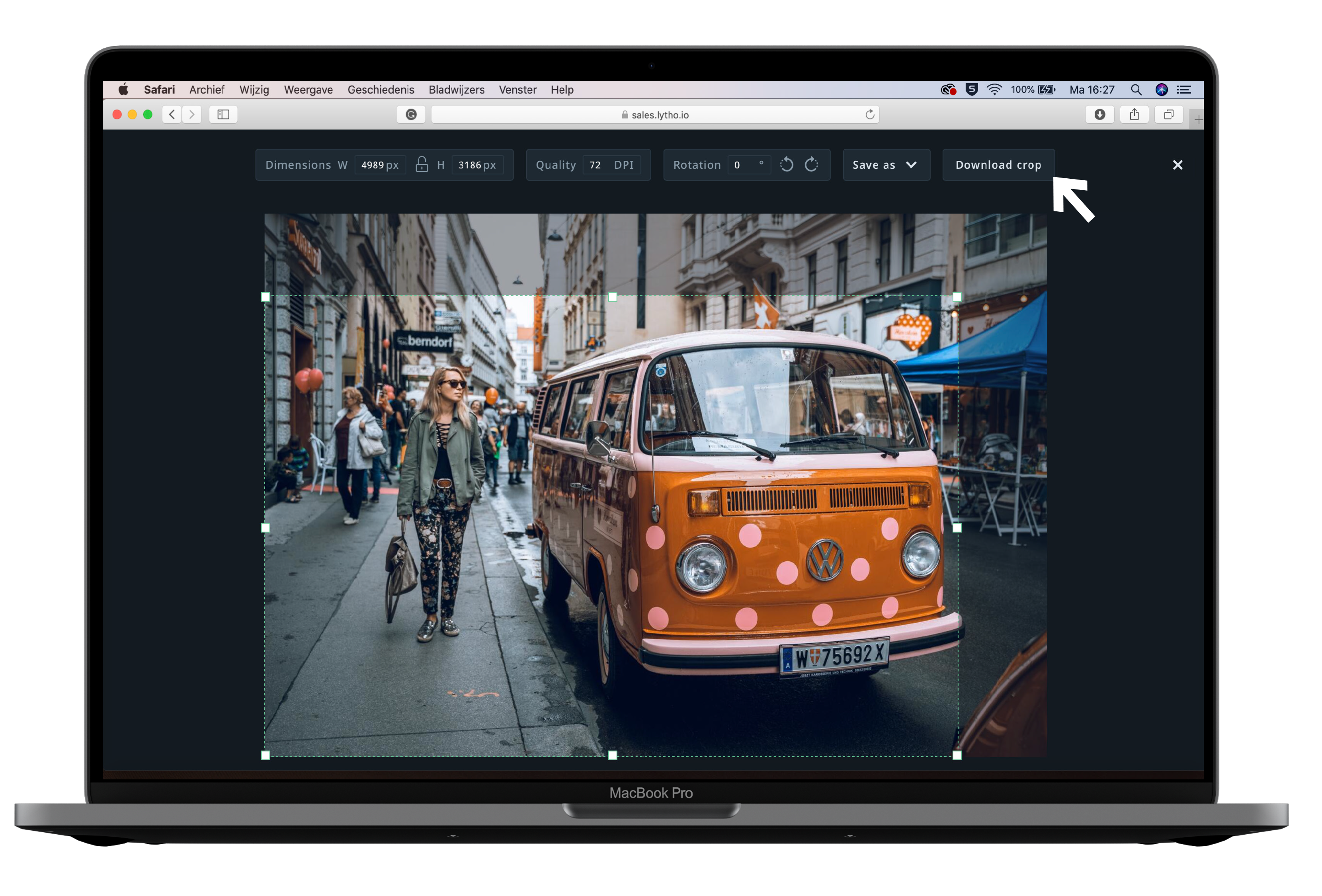
Task: Rotate the image clockwise
Action: [x=811, y=165]
